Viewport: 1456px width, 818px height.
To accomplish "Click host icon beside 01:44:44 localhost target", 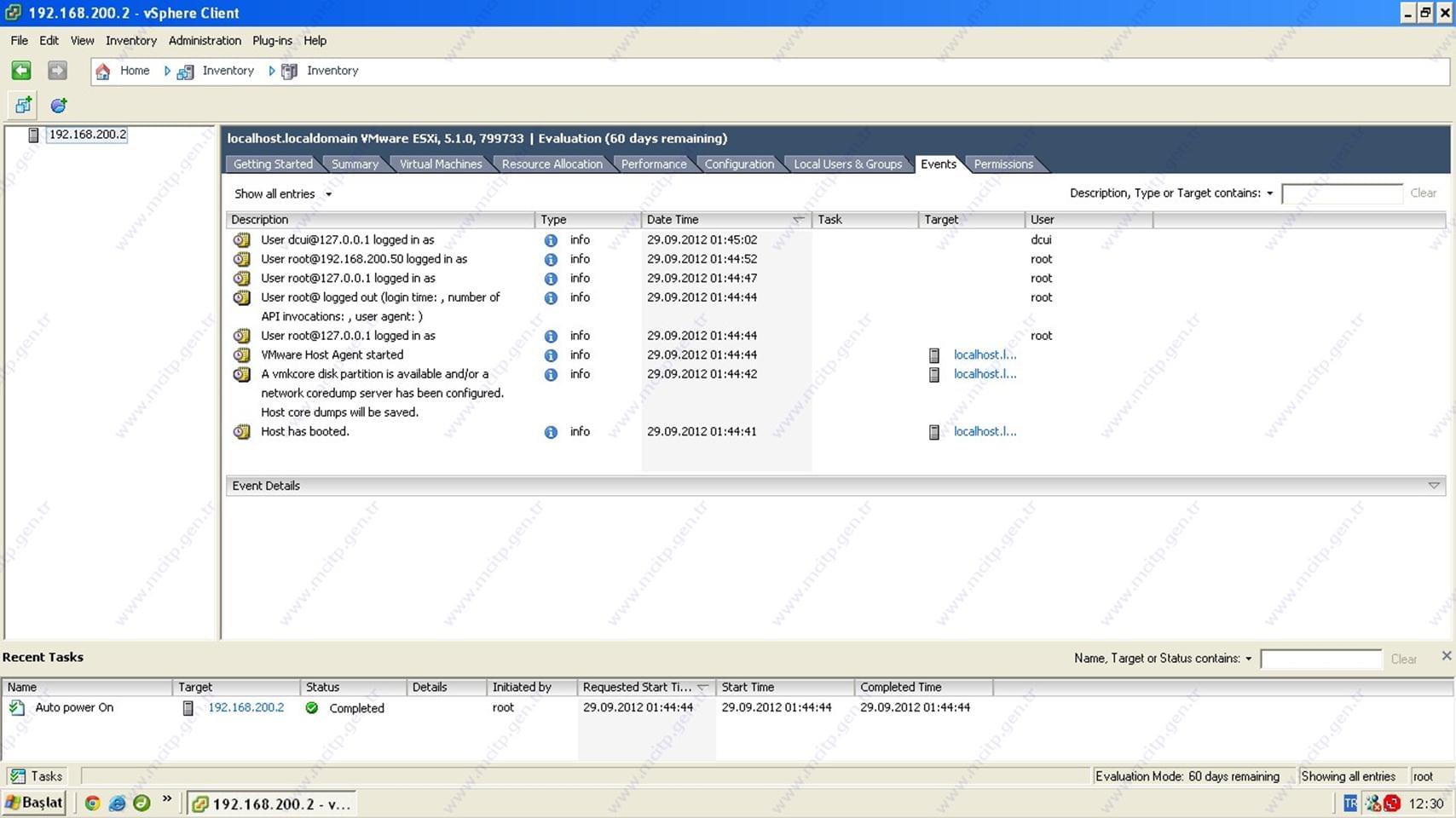I will 934,355.
